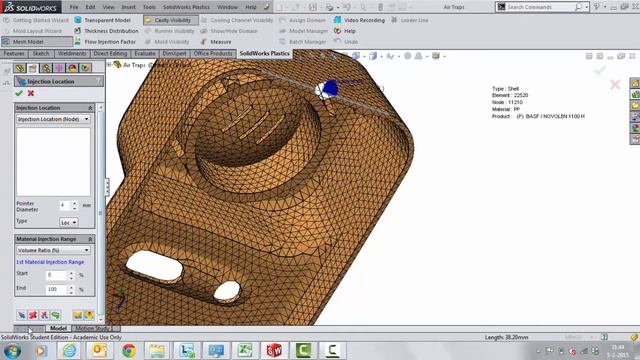Switch to the Model tab
The height and width of the screenshot is (360, 640).
click(x=58, y=329)
